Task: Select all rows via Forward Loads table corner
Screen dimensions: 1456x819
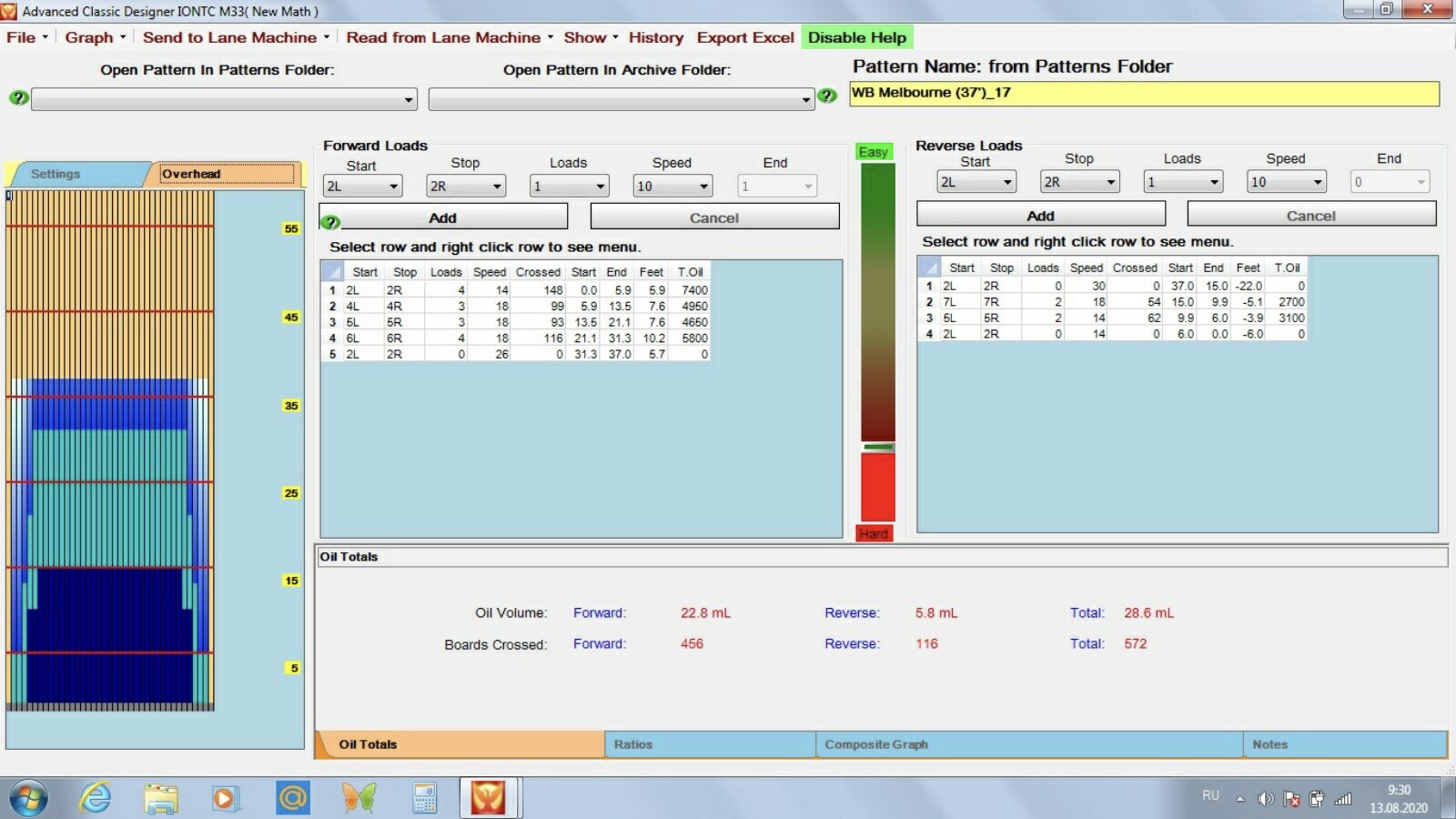Action: click(332, 271)
